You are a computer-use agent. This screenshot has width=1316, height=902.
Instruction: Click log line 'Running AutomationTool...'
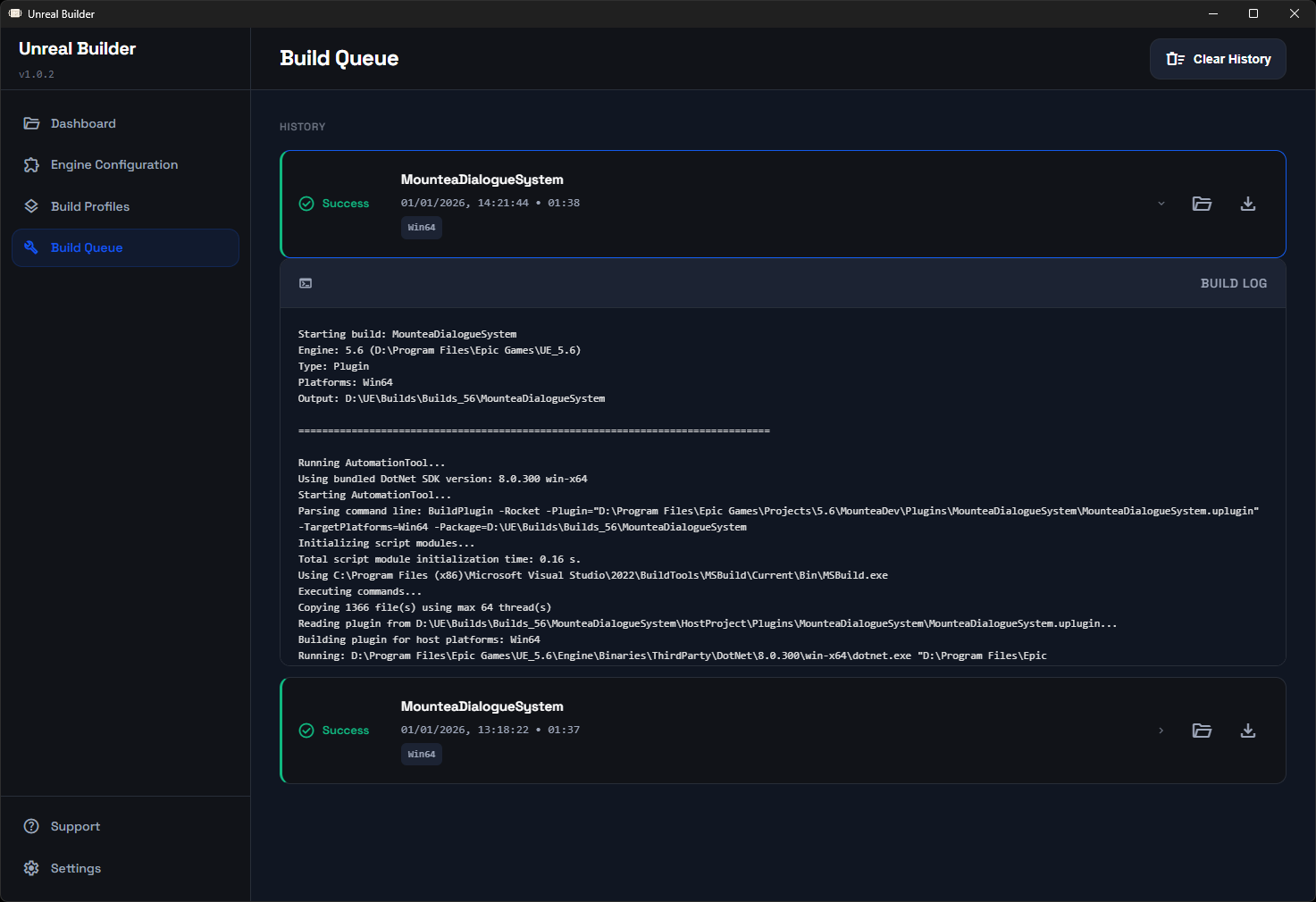click(x=372, y=463)
